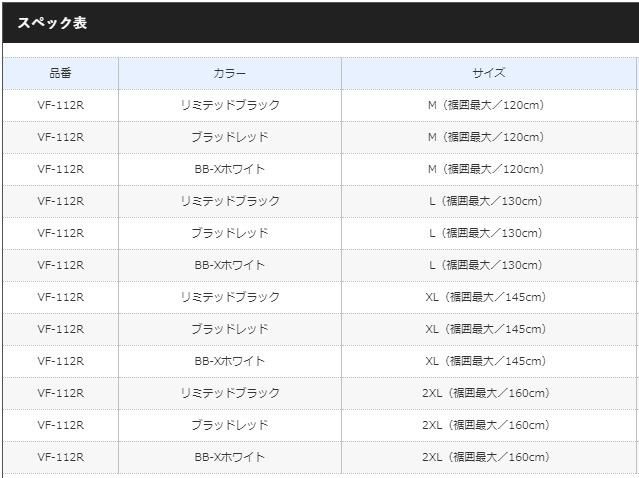Viewport: 639px width, 478px height.
Task: Select ブラッドレッド in the 2XL row
Action: point(229,425)
